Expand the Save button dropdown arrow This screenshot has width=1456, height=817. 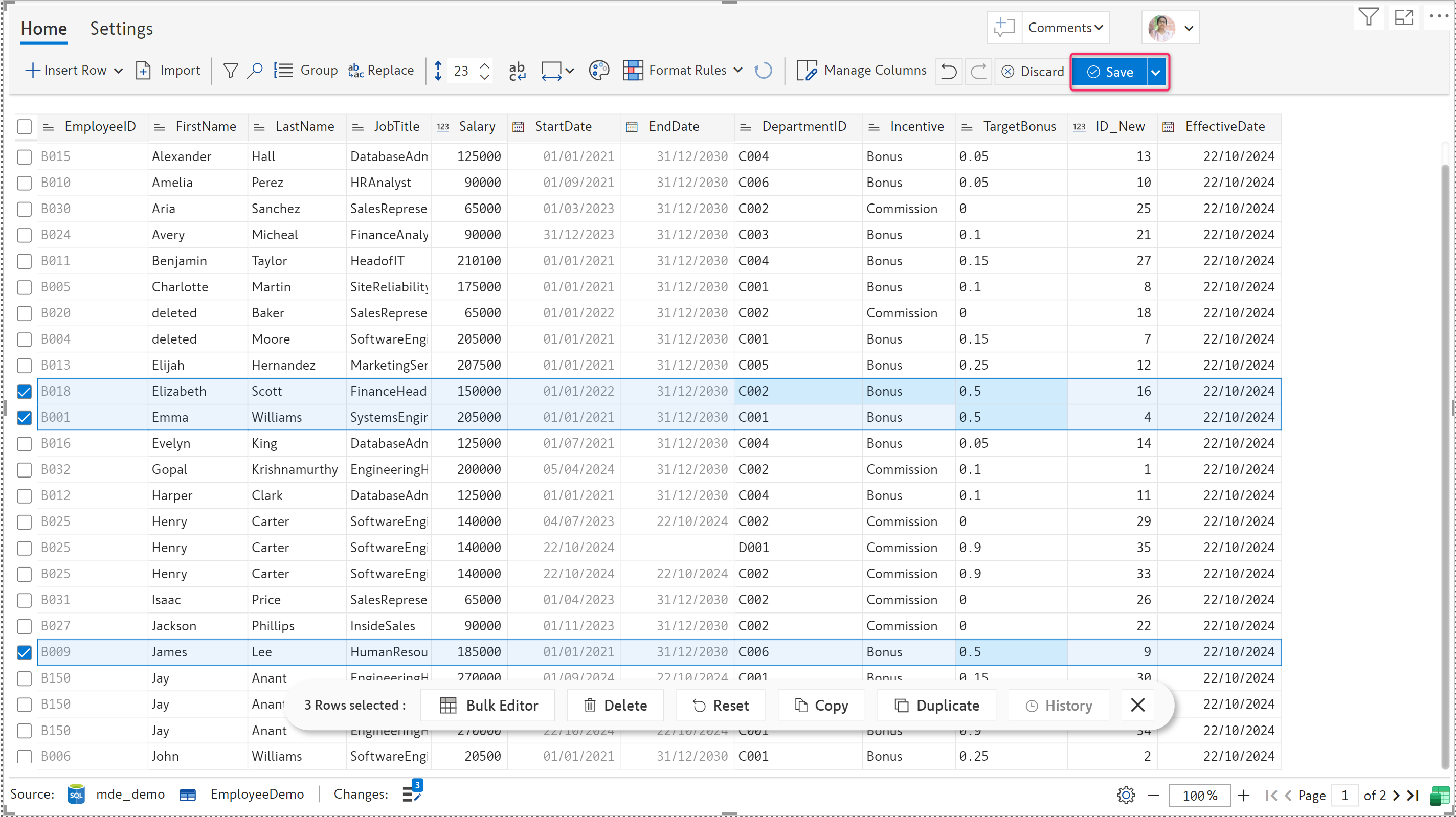1156,72
